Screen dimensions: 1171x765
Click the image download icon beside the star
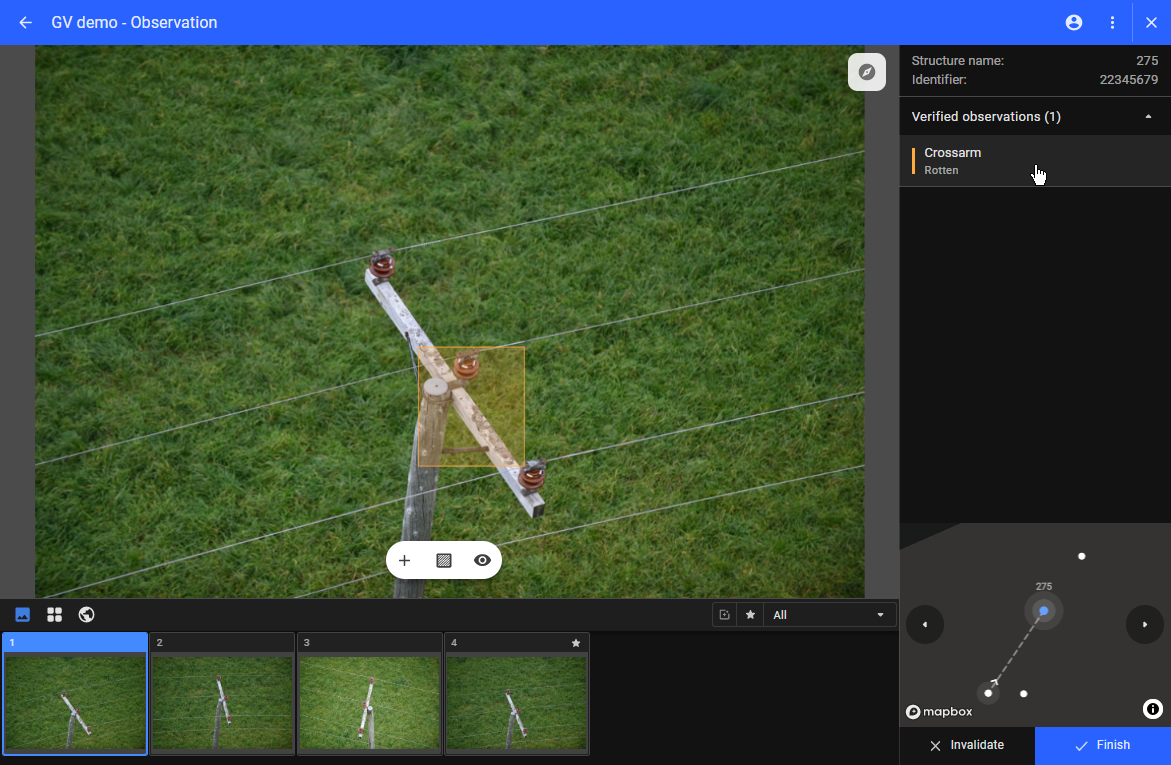(x=725, y=615)
